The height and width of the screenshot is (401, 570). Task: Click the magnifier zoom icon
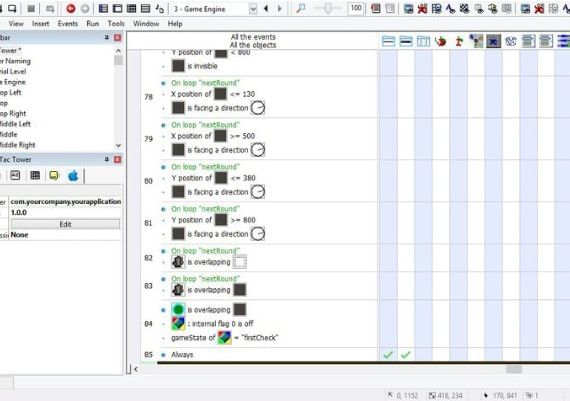[301, 9]
